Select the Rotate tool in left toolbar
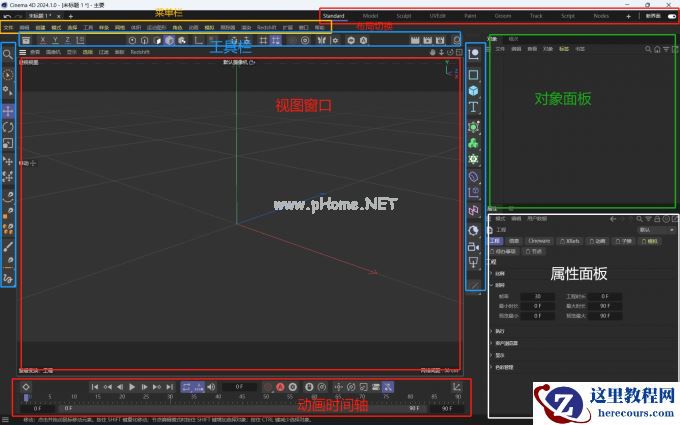 [8, 127]
